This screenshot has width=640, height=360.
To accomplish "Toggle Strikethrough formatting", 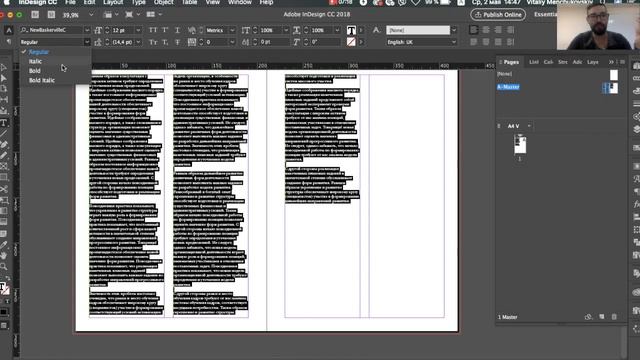I will [x=177, y=42].
